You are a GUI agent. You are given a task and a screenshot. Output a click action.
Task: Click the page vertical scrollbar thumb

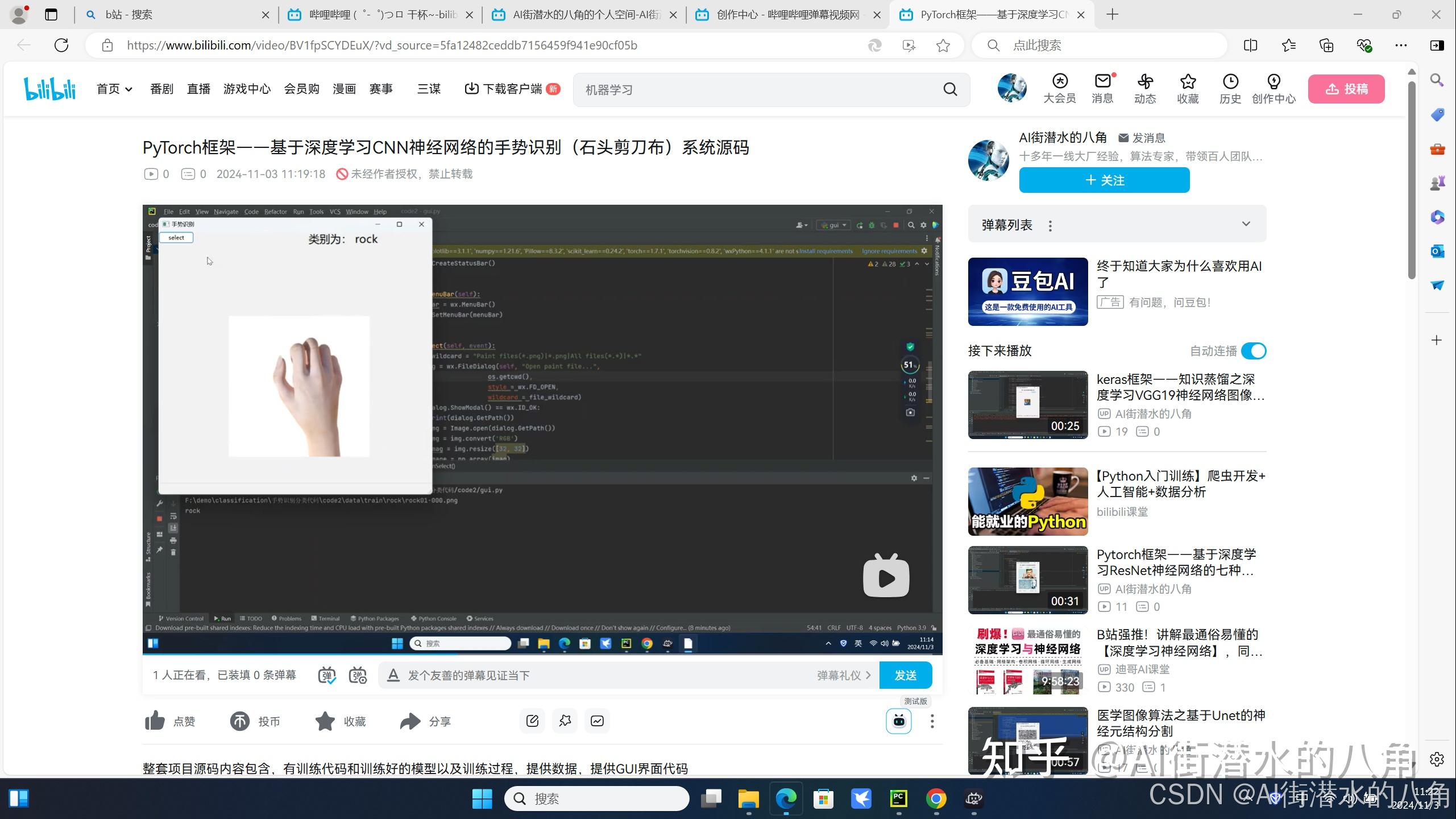pyautogui.click(x=1412, y=179)
